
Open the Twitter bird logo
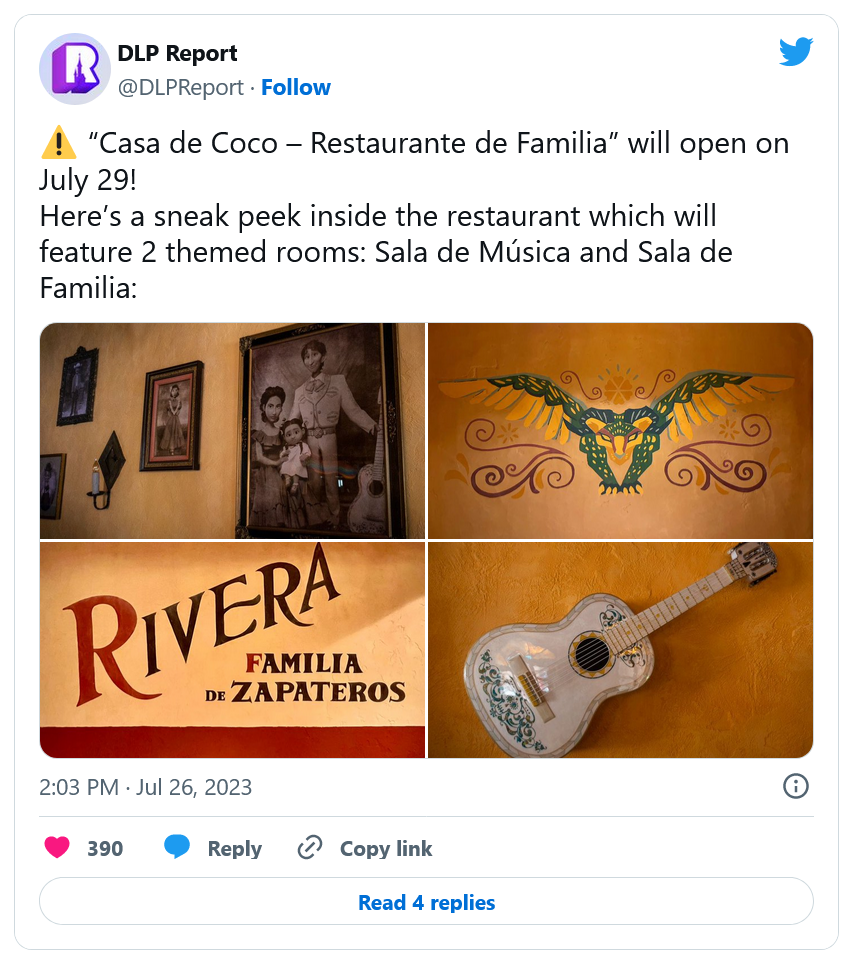coord(796,52)
